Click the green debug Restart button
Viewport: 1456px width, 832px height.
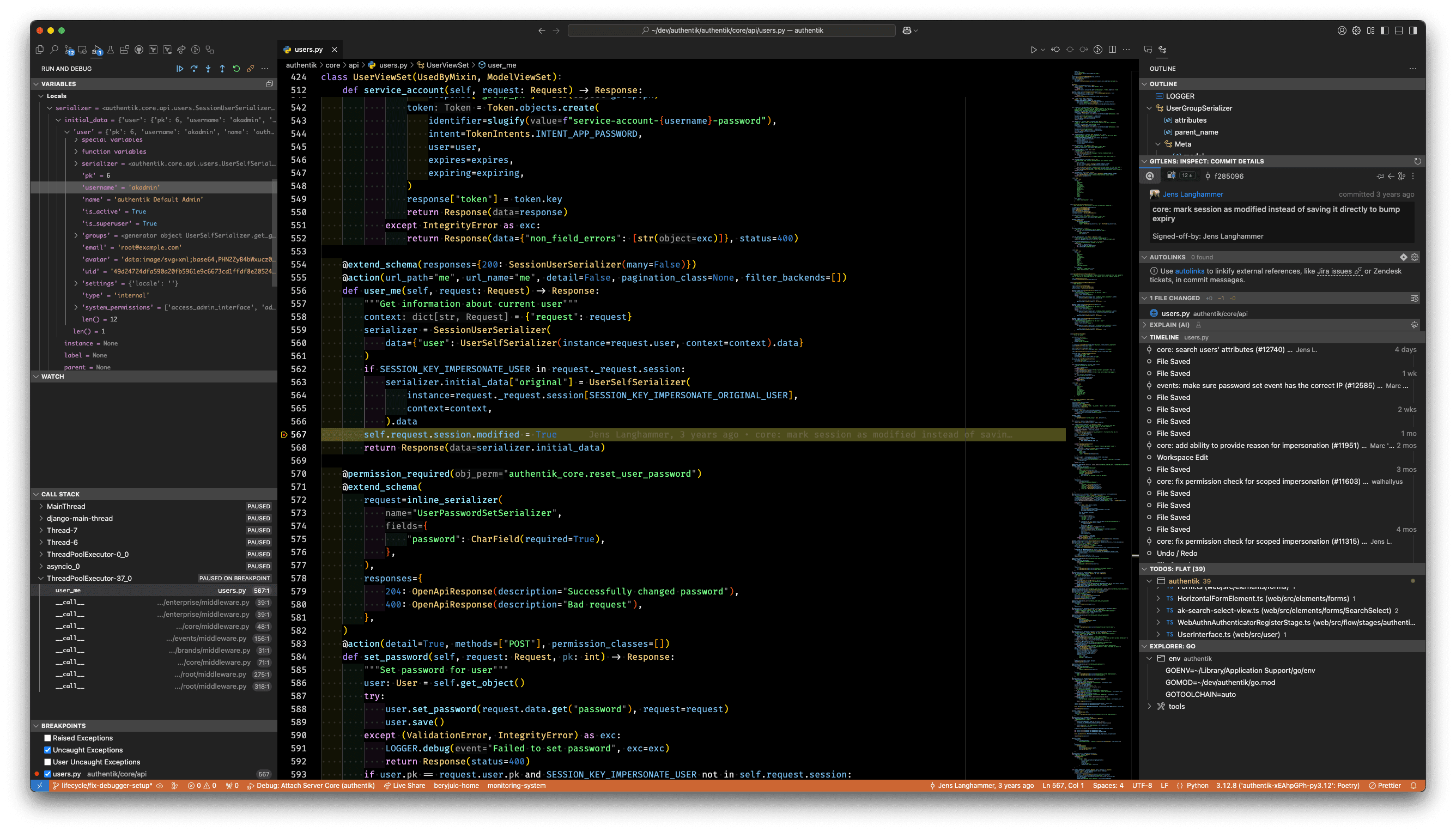click(236, 69)
